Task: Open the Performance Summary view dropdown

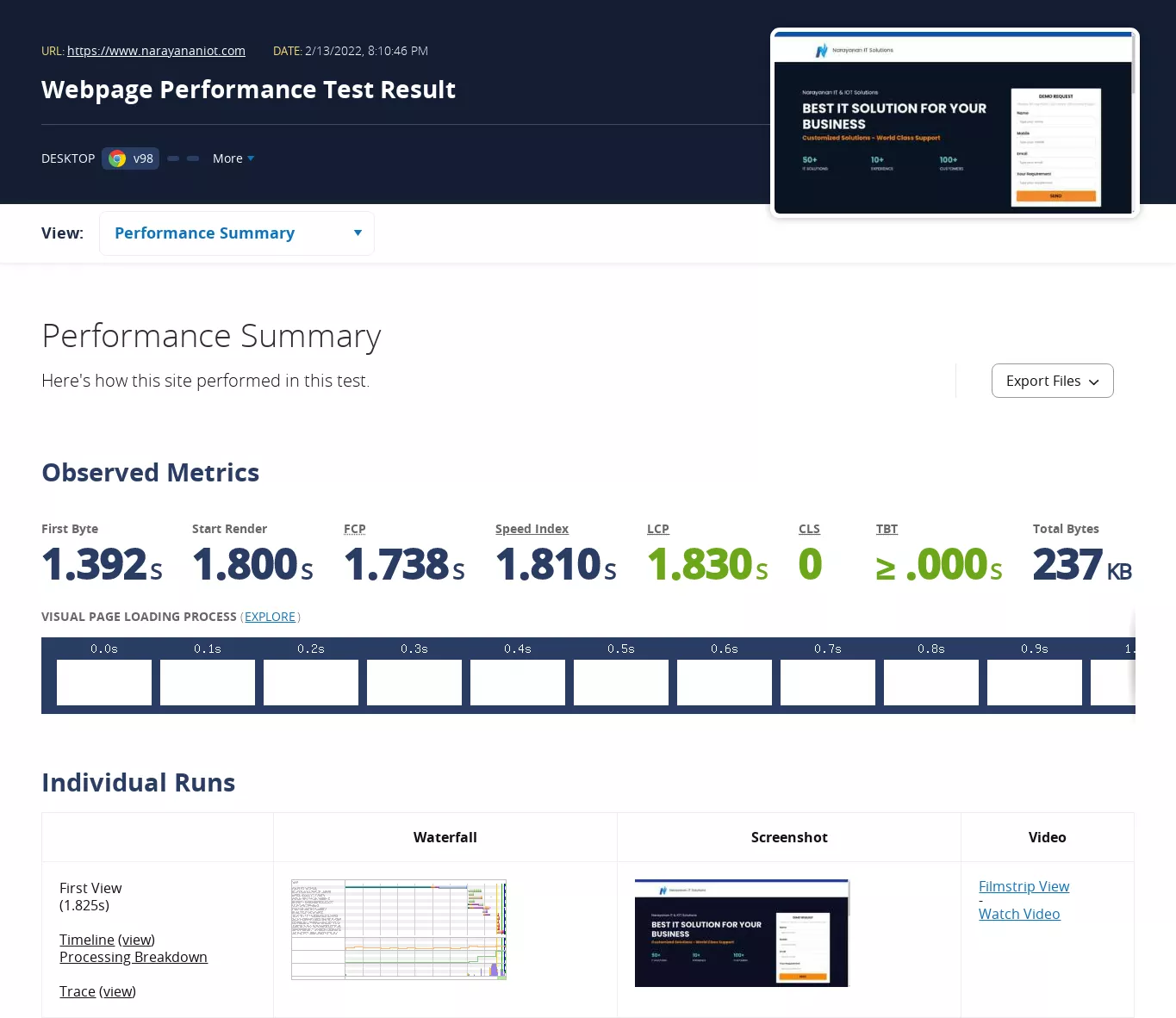Action: (x=237, y=233)
